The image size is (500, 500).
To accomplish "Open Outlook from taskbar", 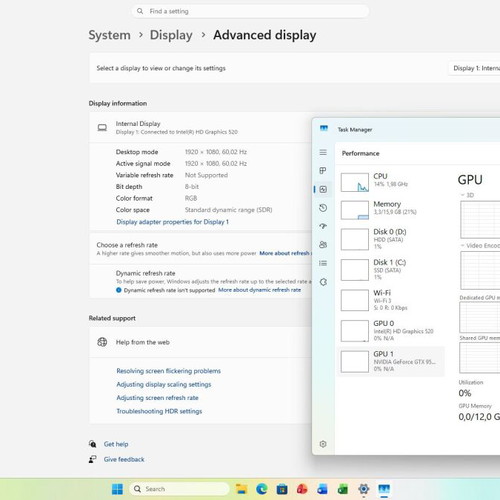I will pyautogui.click(x=322, y=489).
